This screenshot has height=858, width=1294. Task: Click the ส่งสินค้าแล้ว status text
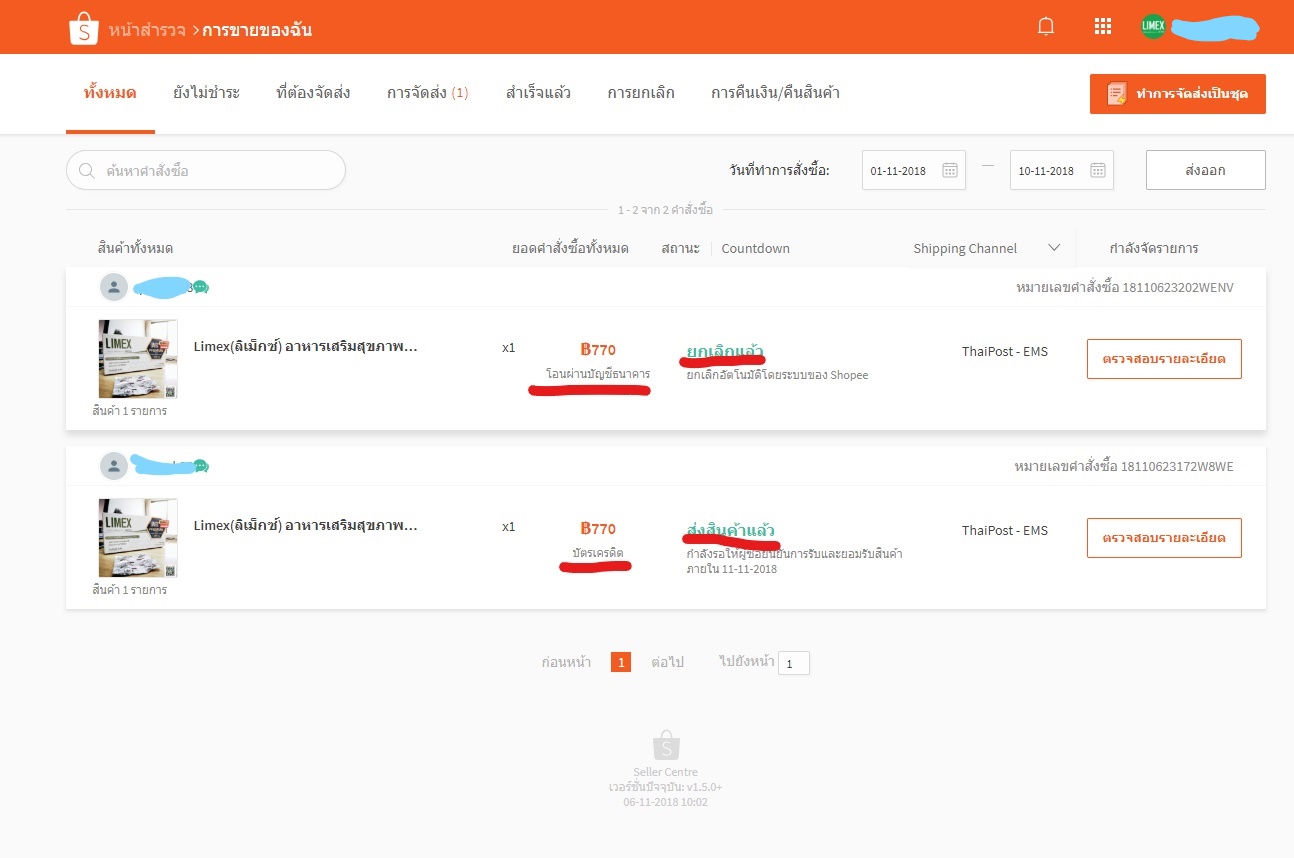(731, 529)
